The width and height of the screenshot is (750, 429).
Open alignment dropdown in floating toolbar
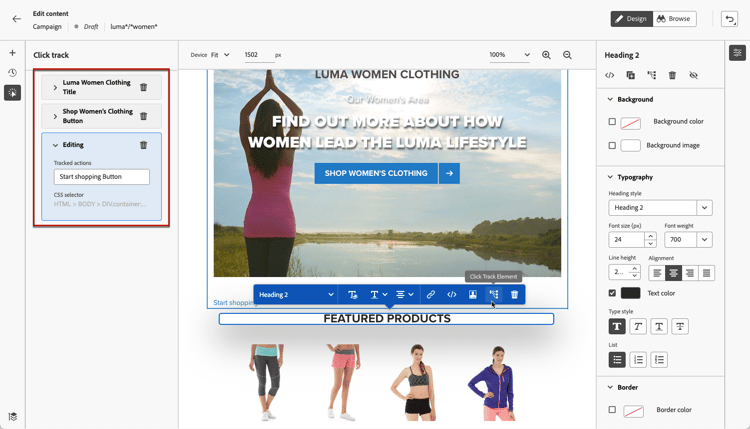pyautogui.click(x=405, y=295)
